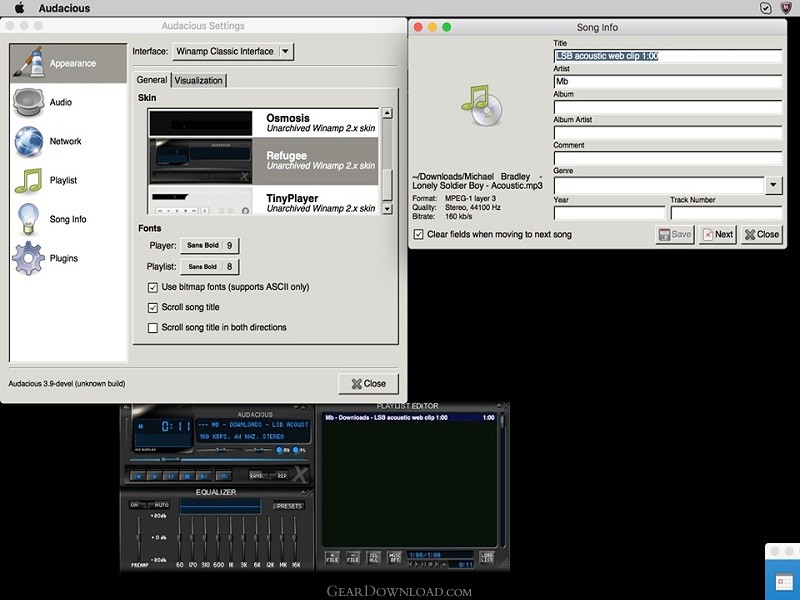Viewport: 800px width, 600px height.
Task: Open the Network settings category
Action: pos(68,141)
